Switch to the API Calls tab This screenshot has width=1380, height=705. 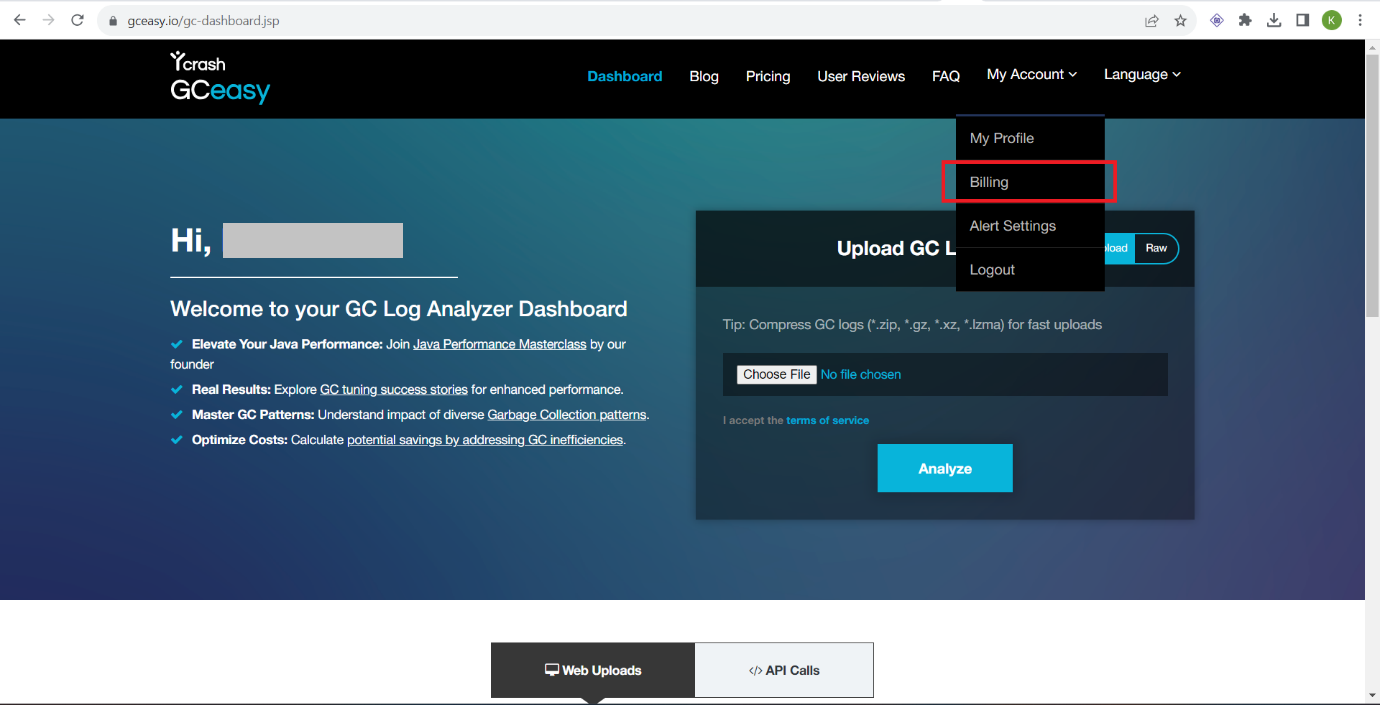click(x=783, y=670)
